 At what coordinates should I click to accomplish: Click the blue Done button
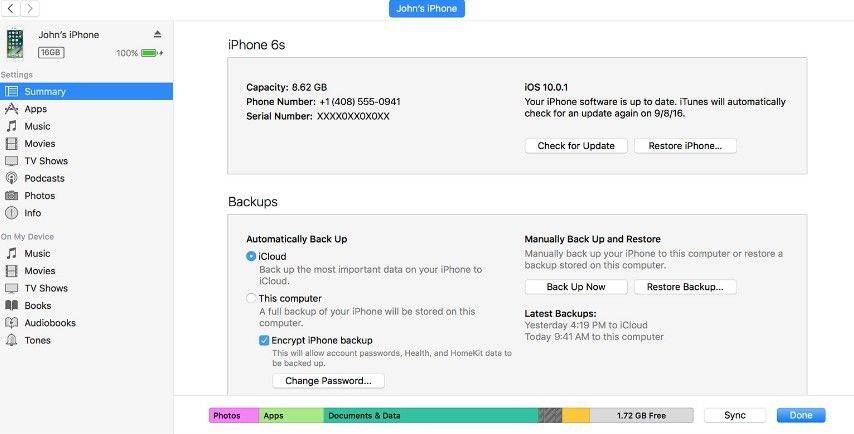click(801, 415)
